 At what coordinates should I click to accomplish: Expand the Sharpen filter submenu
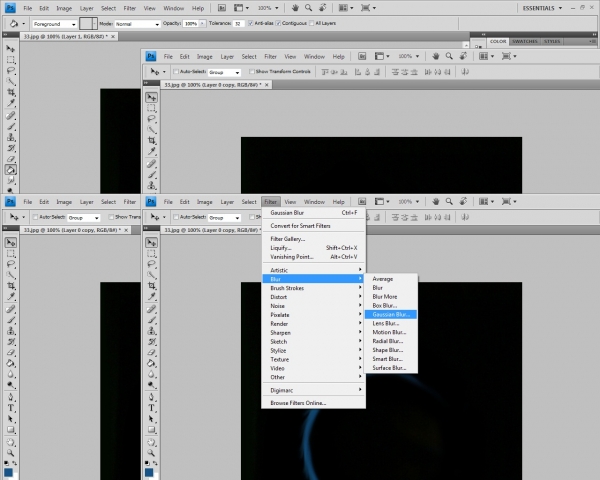point(313,333)
